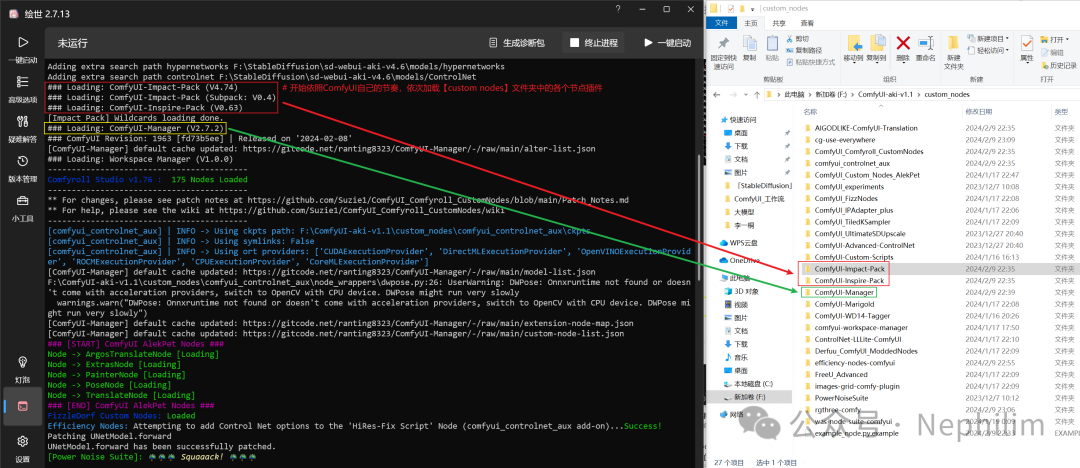Open quick access toolbar dropdown arrow in Explorer title

pos(753,8)
